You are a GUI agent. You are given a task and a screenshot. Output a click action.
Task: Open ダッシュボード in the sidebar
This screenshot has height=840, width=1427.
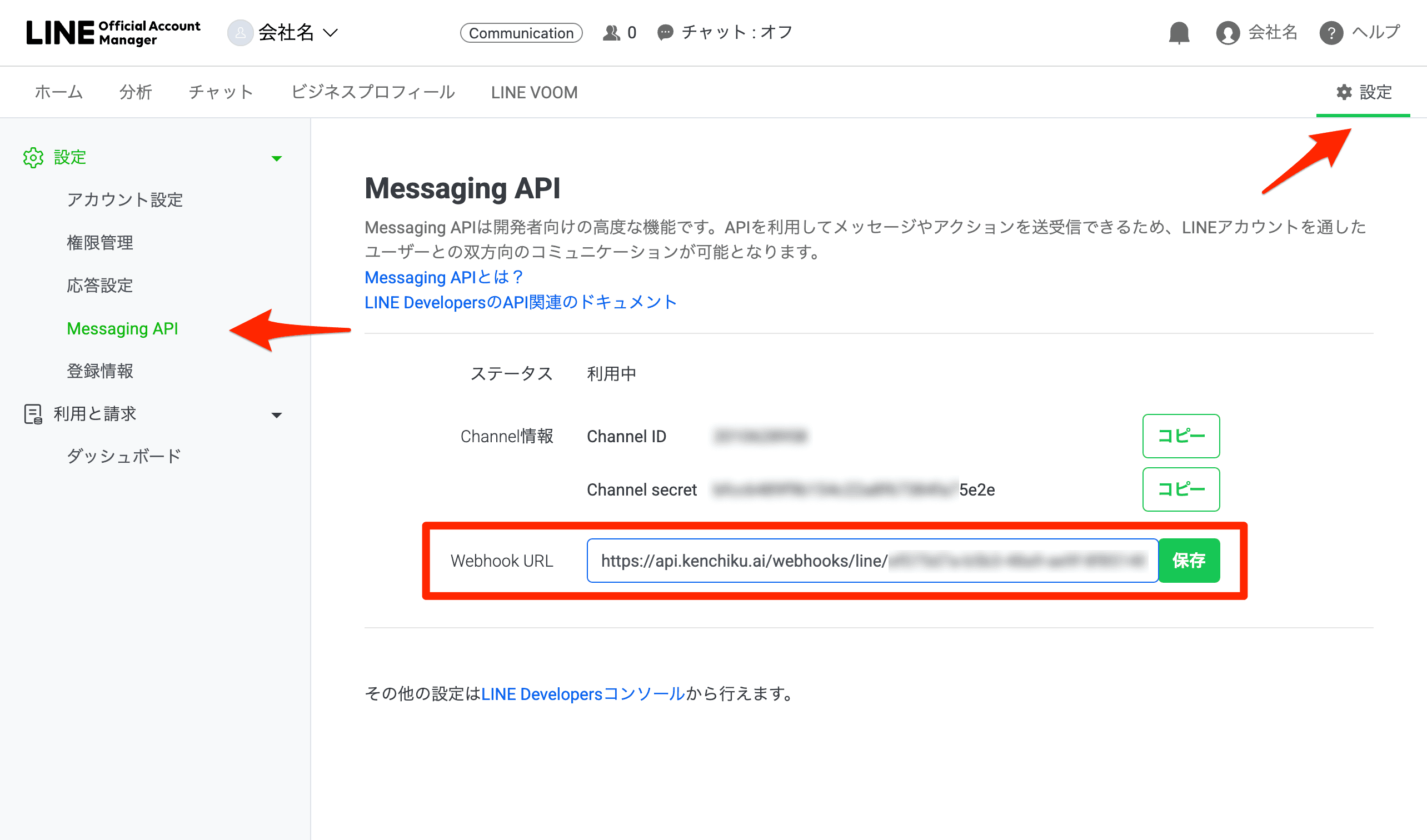coord(123,456)
